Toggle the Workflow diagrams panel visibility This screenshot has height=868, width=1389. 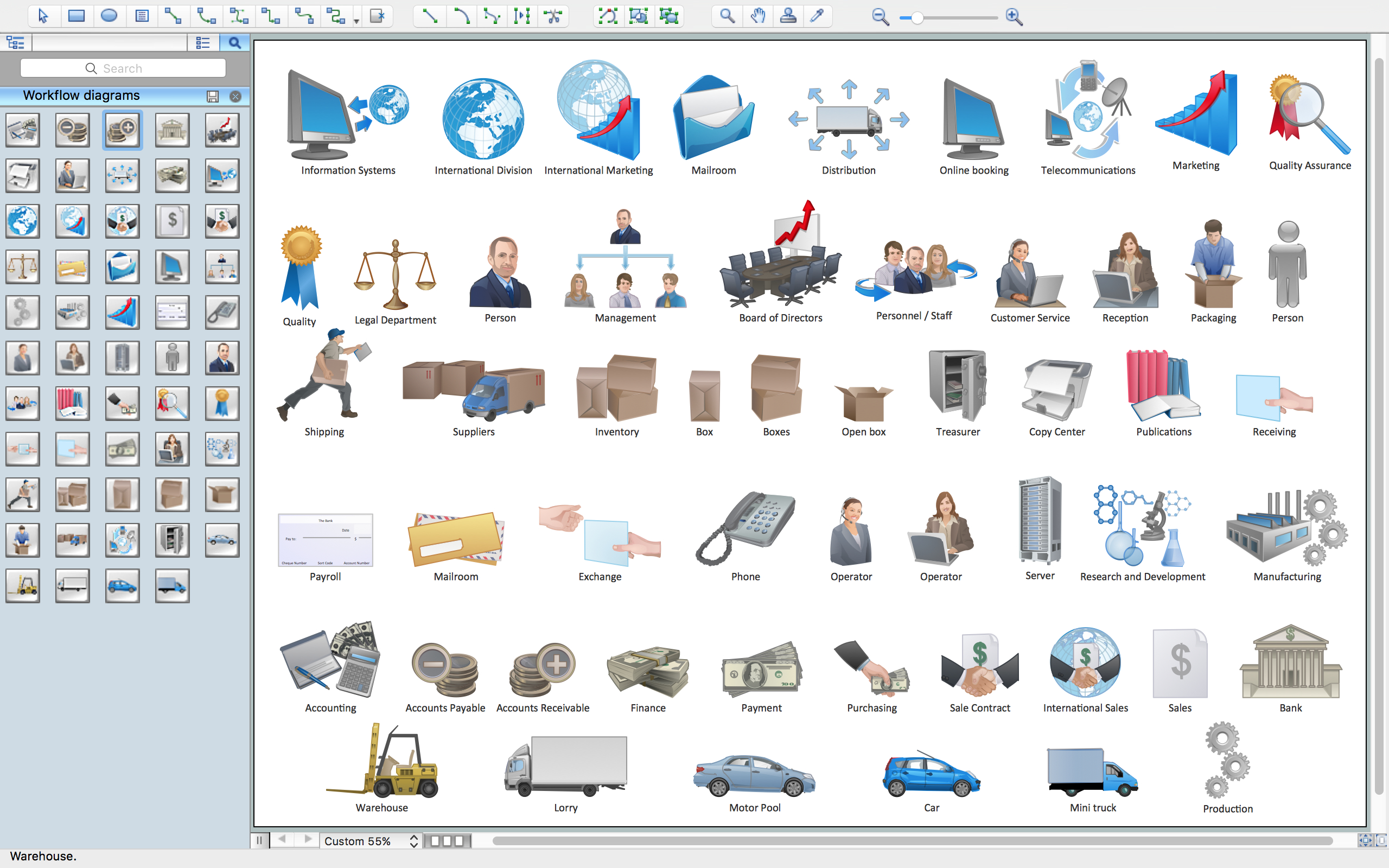[235, 94]
